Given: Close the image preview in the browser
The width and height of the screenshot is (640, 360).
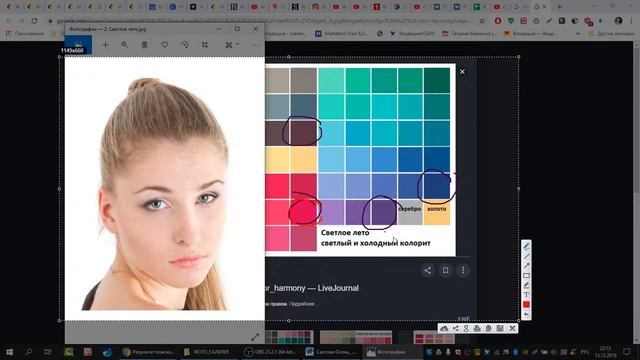Looking at the screenshot, I should [x=462, y=71].
